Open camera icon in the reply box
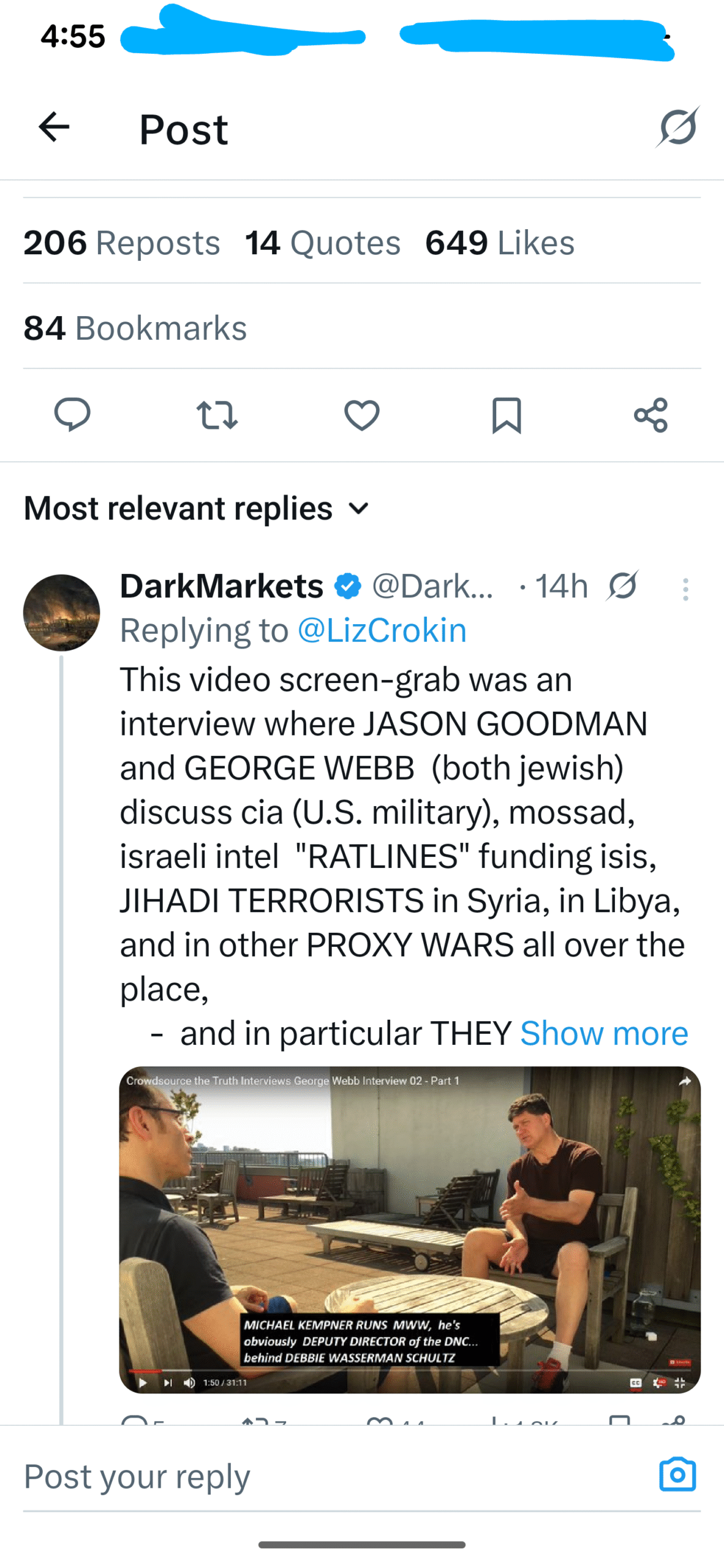724x1568 pixels. [x=677, y=1475]
